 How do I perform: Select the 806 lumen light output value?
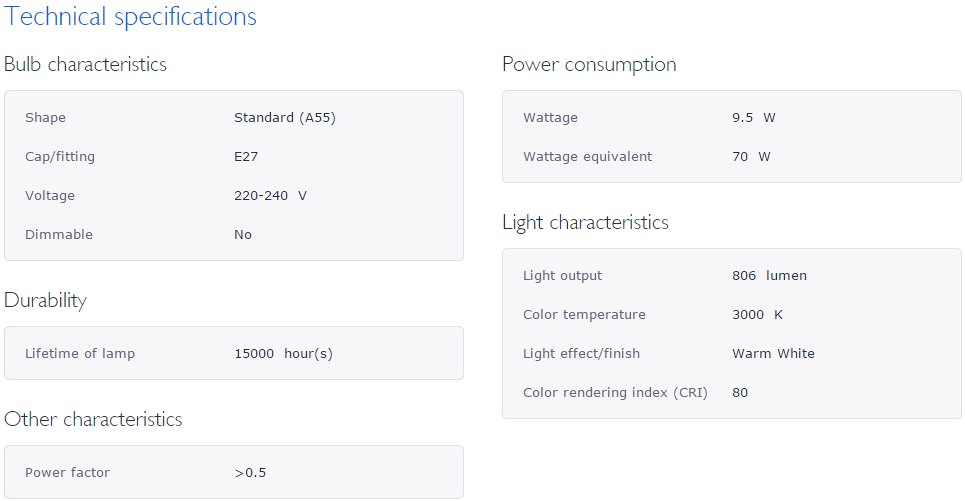click(769, 276)
